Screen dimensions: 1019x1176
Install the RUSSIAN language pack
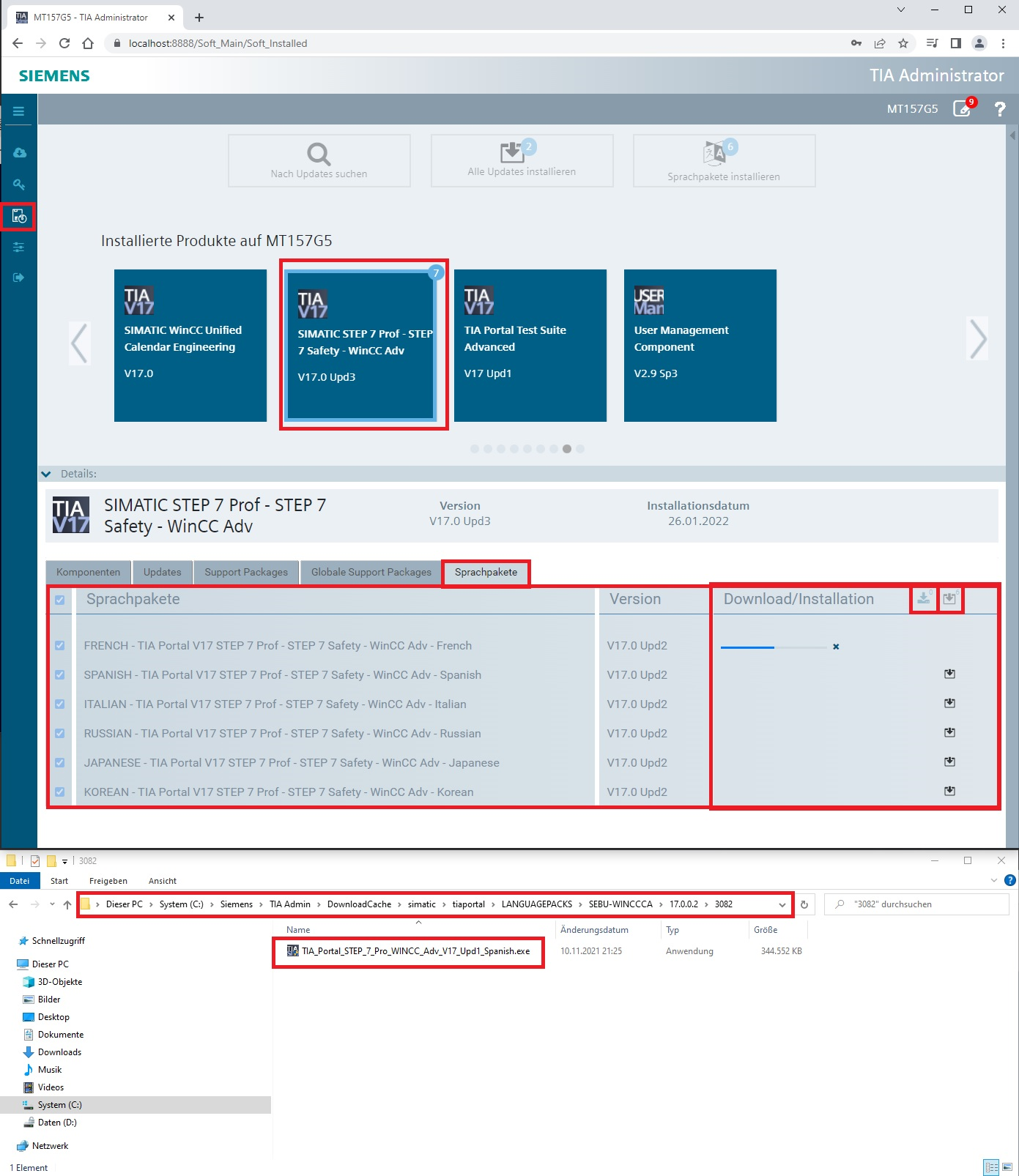[950, 732]
